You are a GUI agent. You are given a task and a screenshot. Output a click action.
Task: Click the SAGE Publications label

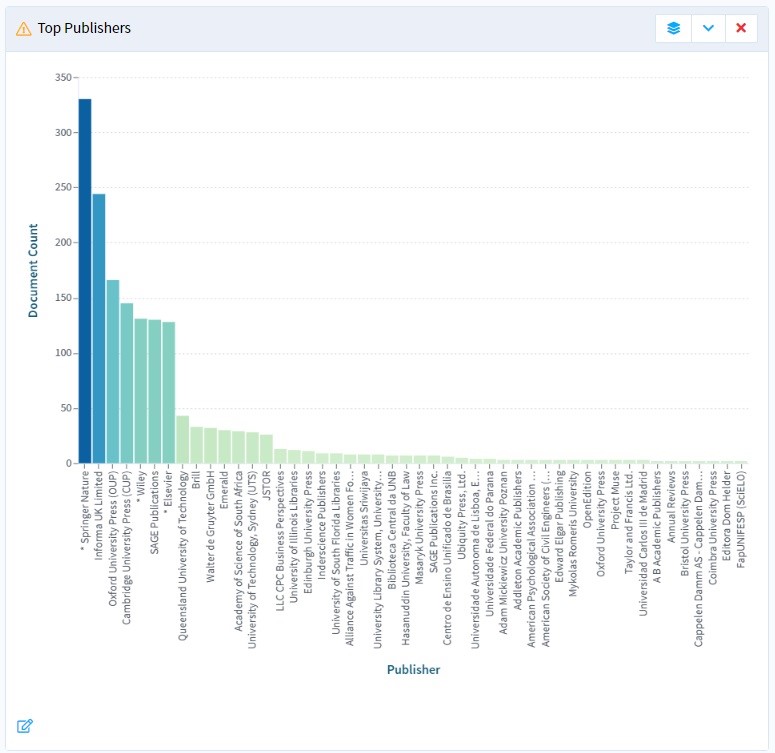click(155, 512)
